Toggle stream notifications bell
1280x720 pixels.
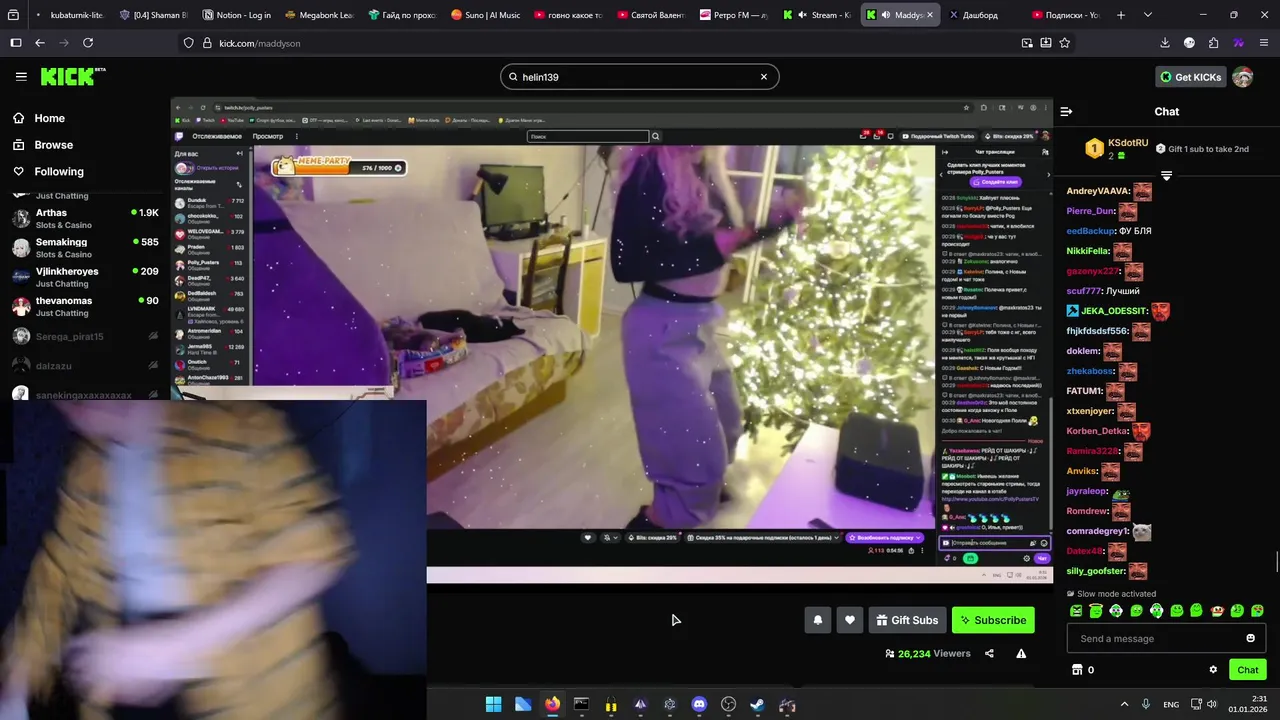pos(818,620)
